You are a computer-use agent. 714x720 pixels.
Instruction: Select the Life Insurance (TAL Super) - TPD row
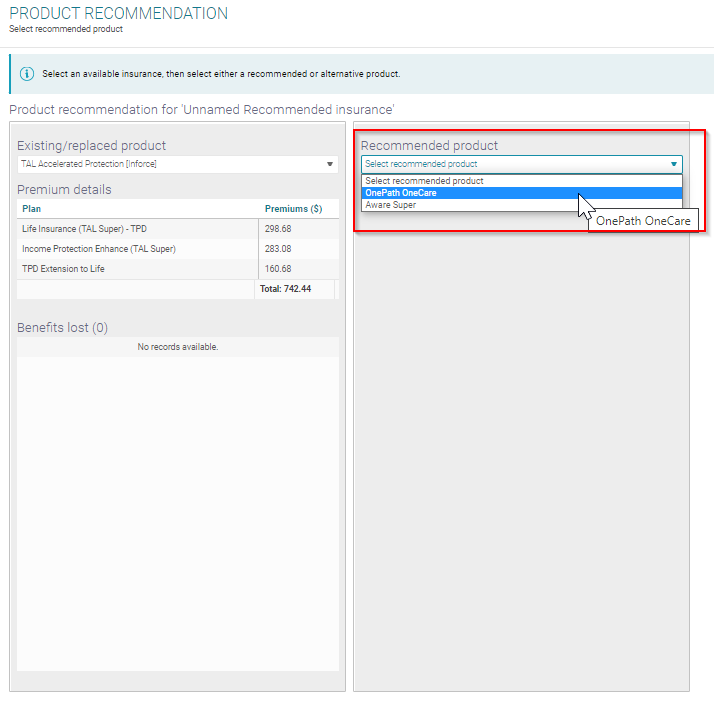click(178, 229)
